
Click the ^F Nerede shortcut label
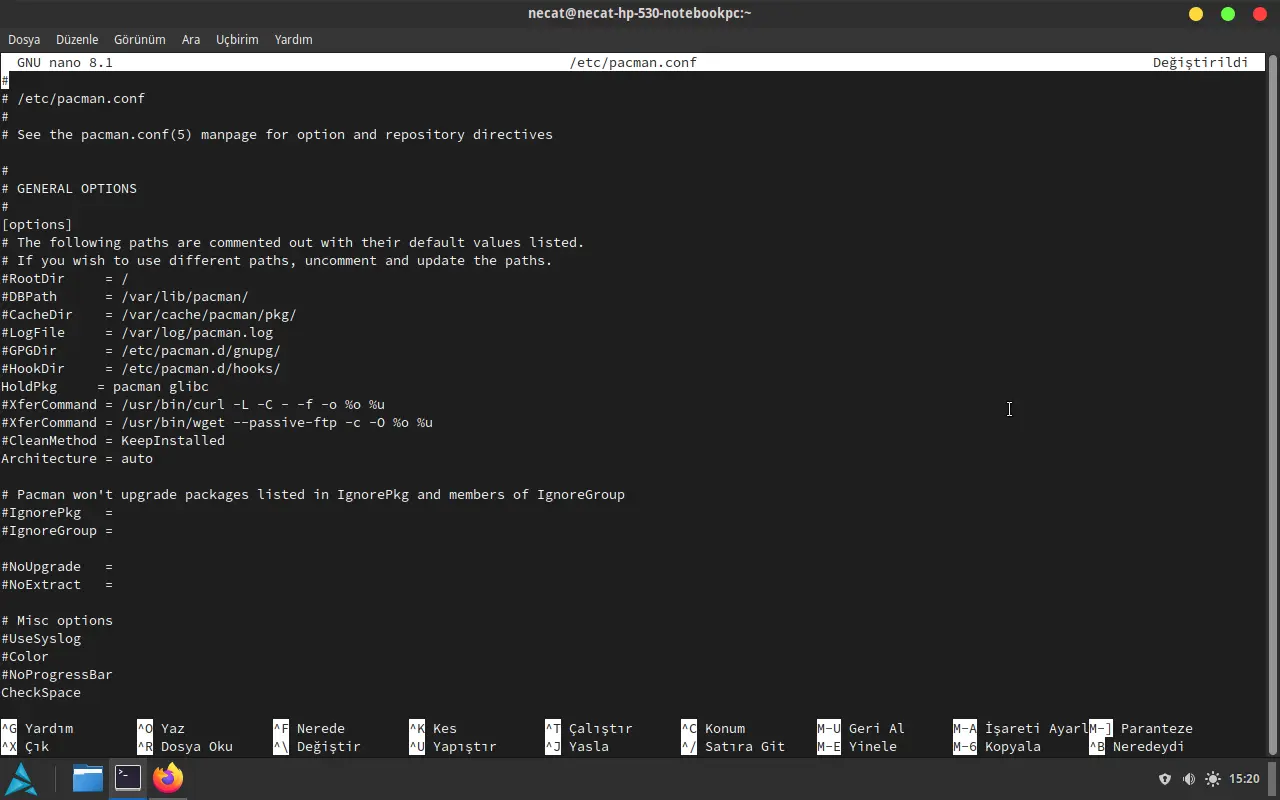[309, 728]
